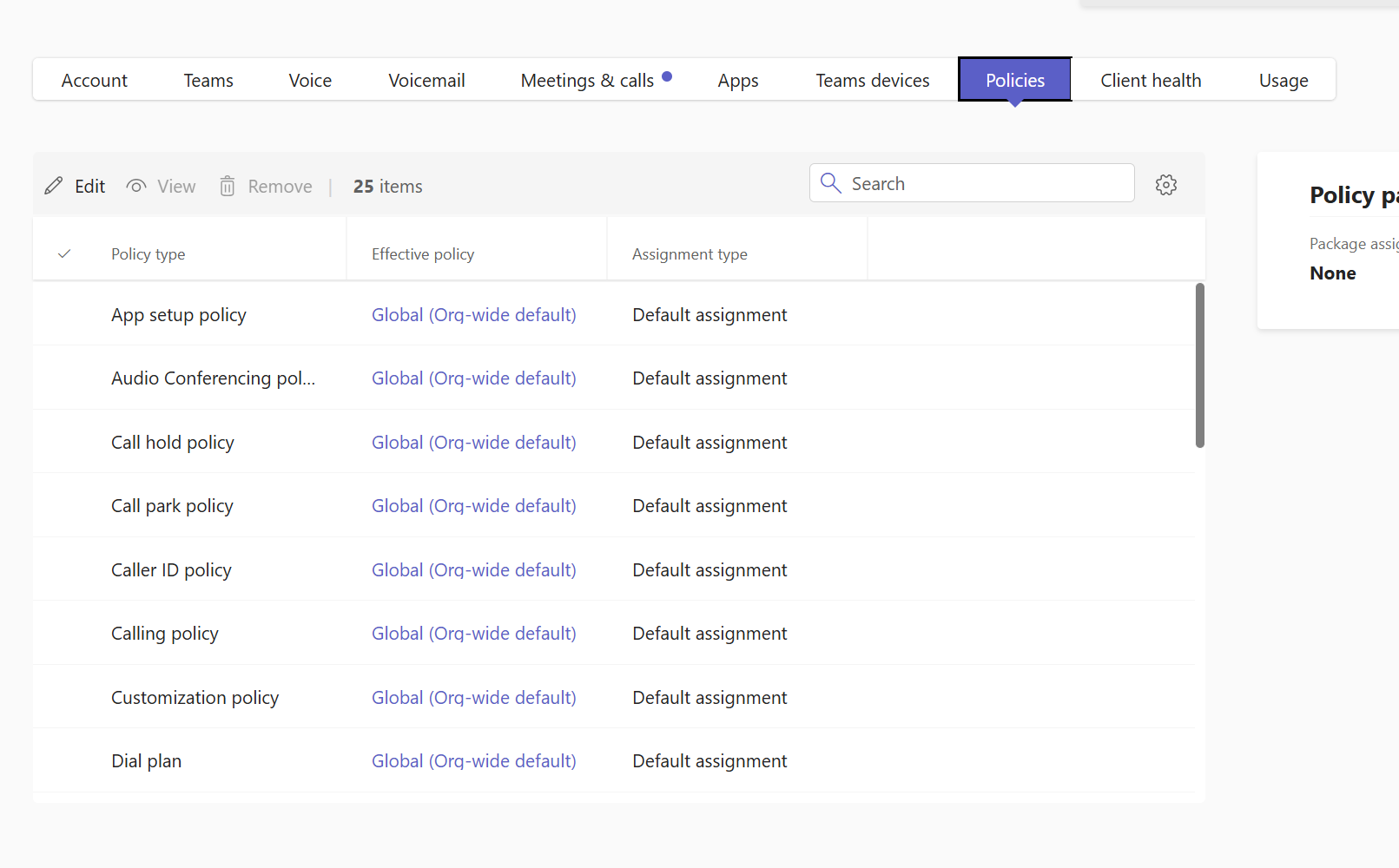Click the policy list vertical scrollbar
Viewport: 1399px width, 868px height.
coord(1199,365)
